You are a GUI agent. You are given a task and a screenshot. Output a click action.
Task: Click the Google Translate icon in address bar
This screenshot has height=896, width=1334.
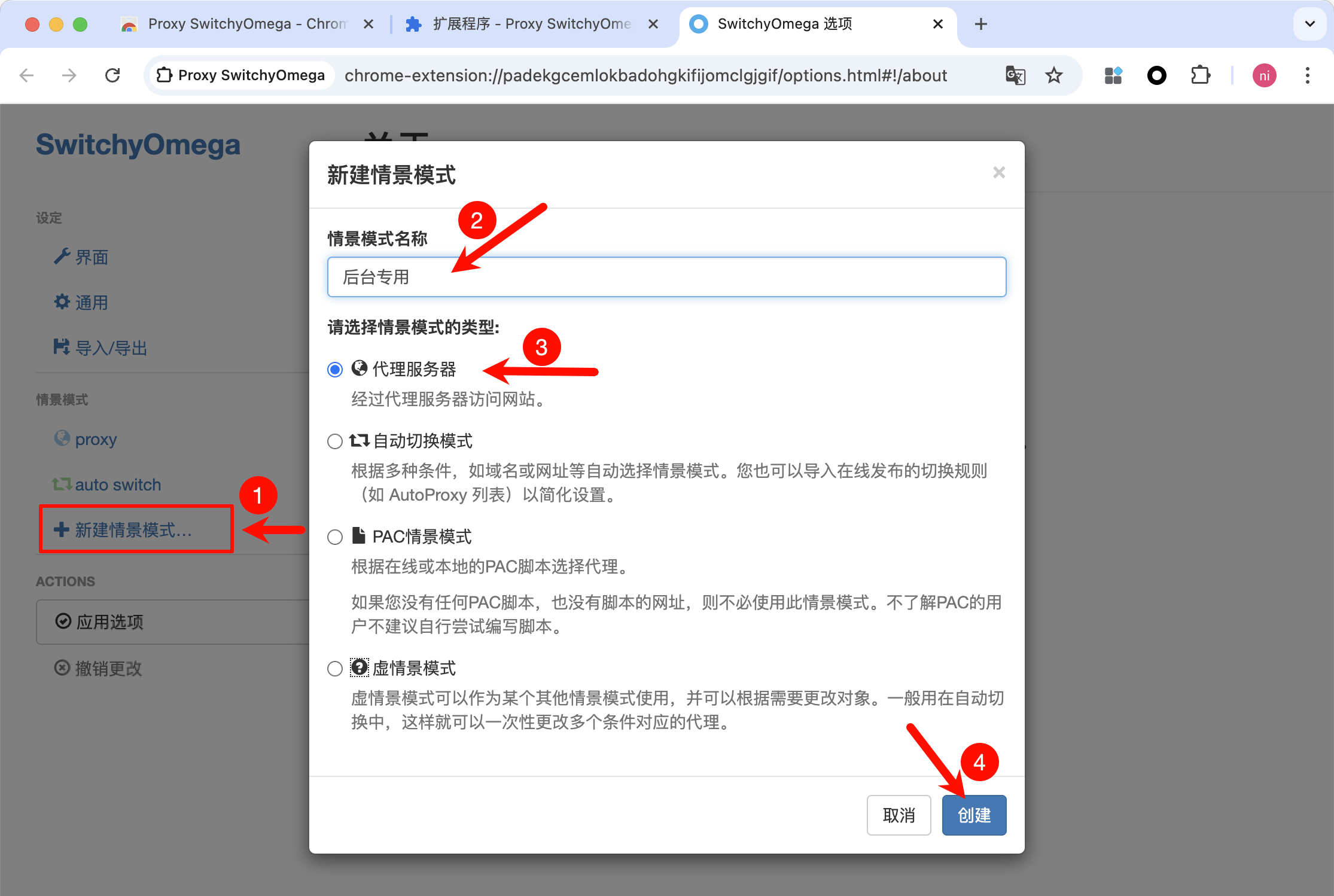coord(1015,75)
